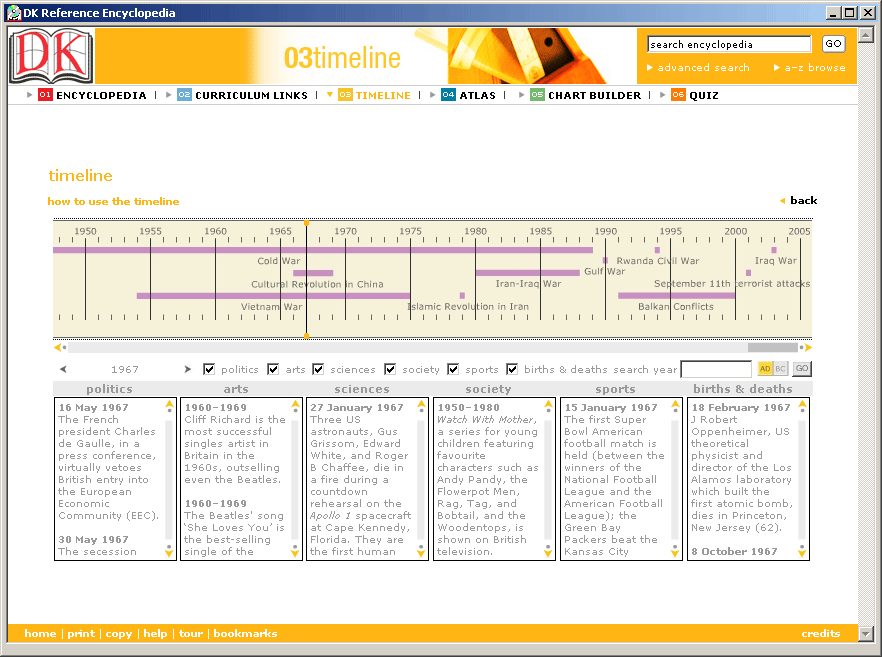882x657 pixels.
Task: Open how to use the timeline
Action: click(114, 201)
